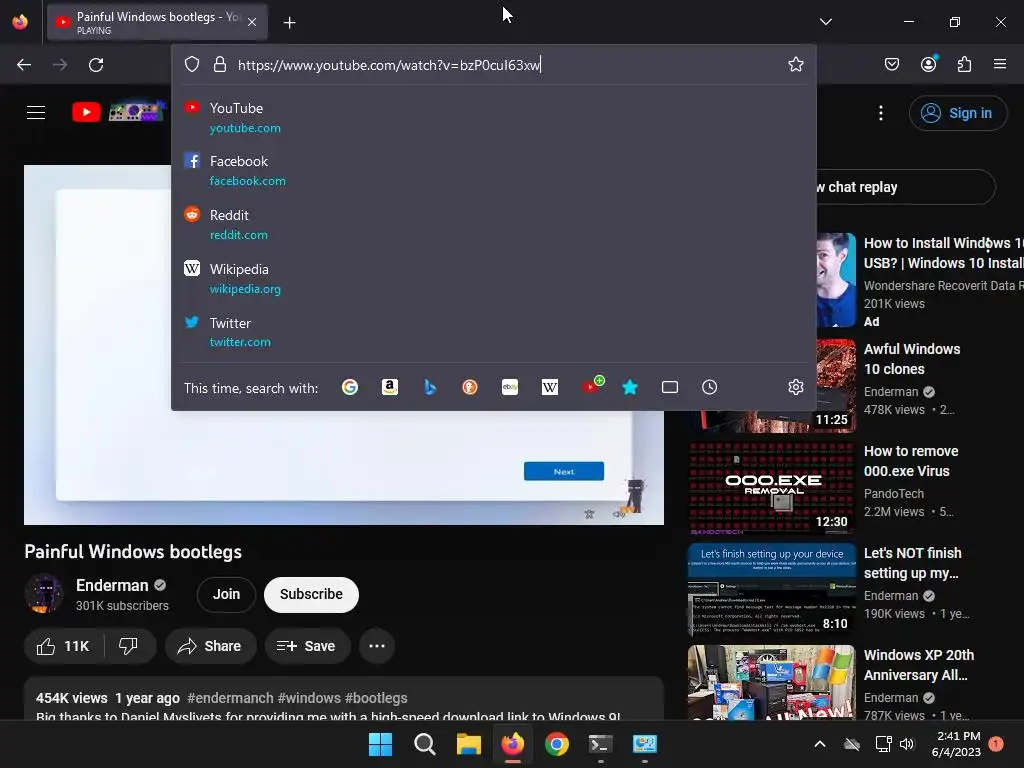
Task: Expand the list all tabs chevron
Action: [825, 22]
